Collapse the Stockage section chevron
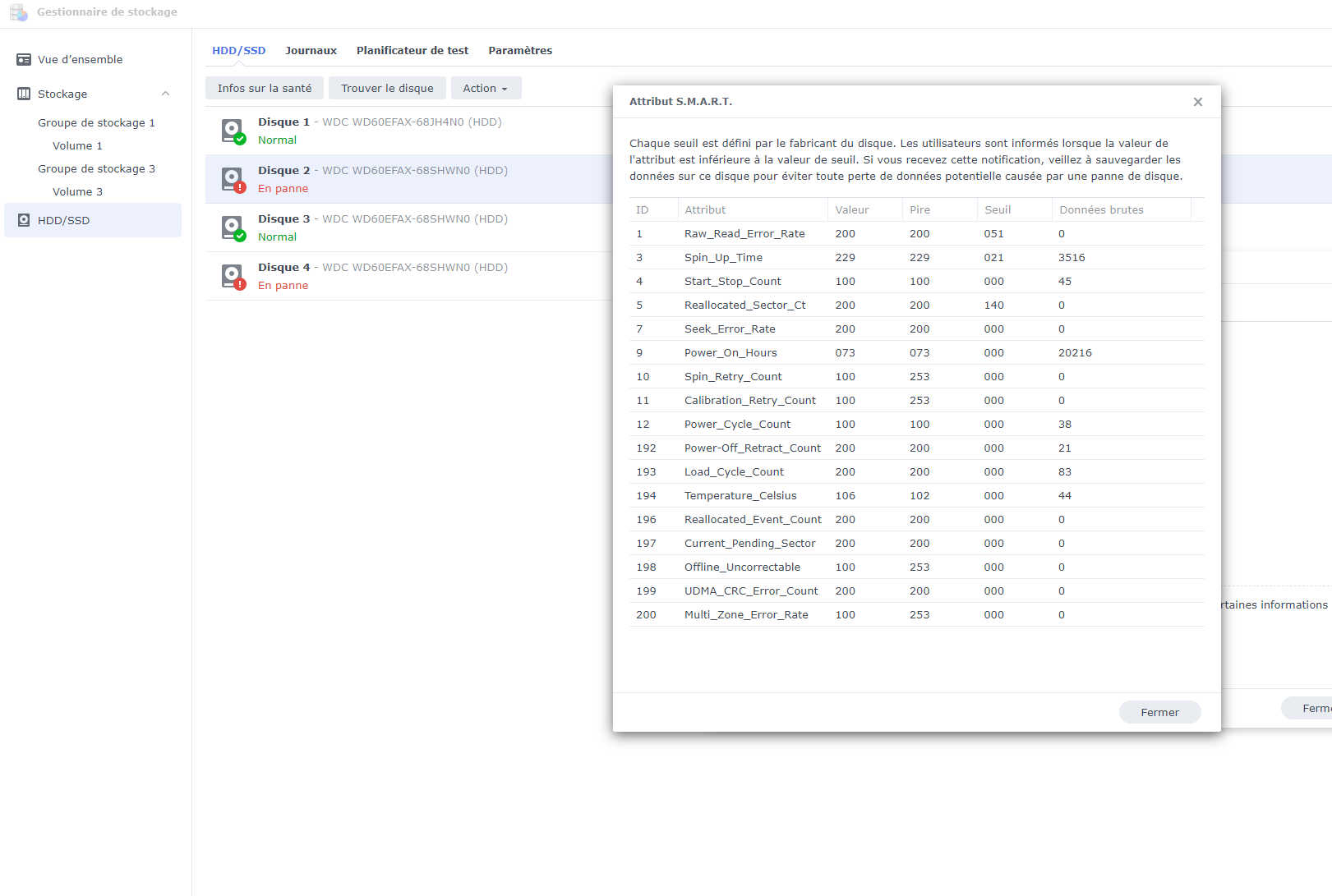The height and width of the screenshot is (896, 1332). [x=165, y=94]
